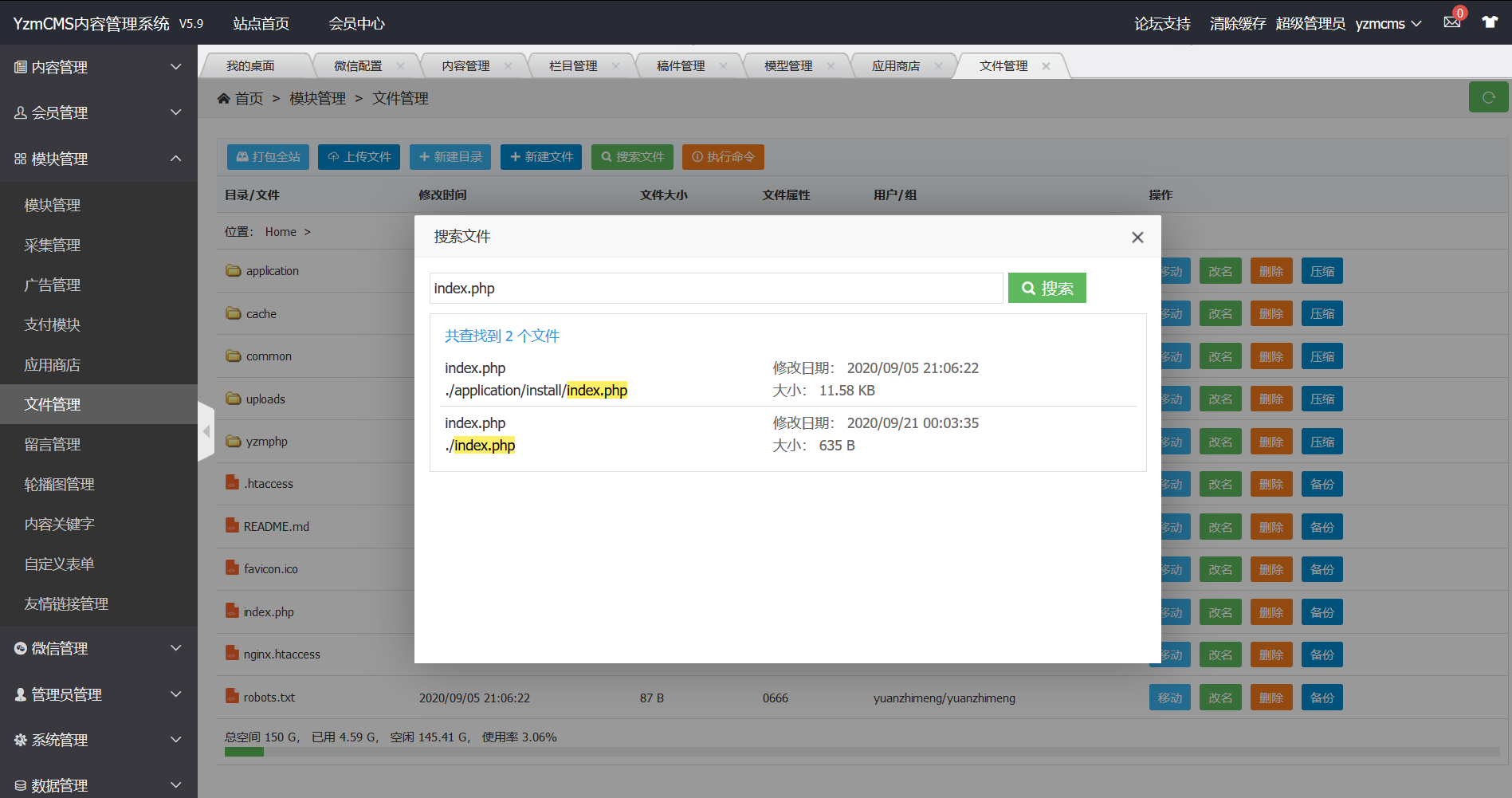The height and width of the screenshot is (798, 1512).
Task: Close the 搜索文件 dialog with X
Action: 1137,237
